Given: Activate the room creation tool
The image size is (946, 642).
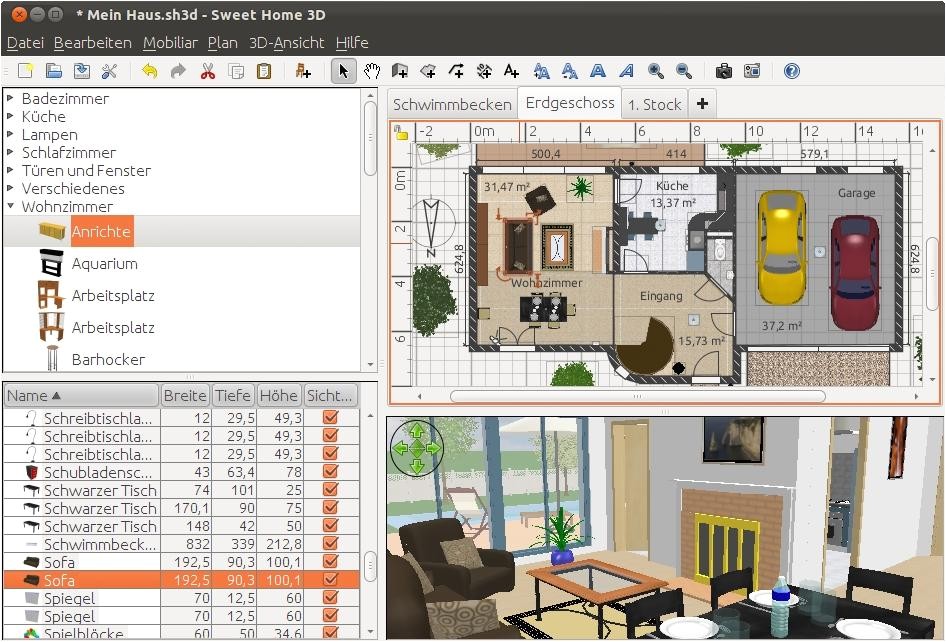Looking at the screenshot, I should 428,71.
